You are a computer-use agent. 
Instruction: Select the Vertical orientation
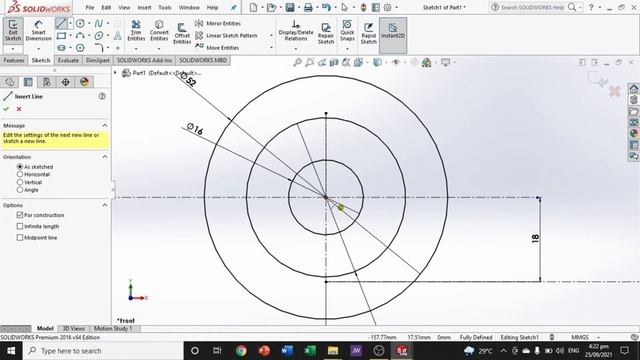(20, 182)
